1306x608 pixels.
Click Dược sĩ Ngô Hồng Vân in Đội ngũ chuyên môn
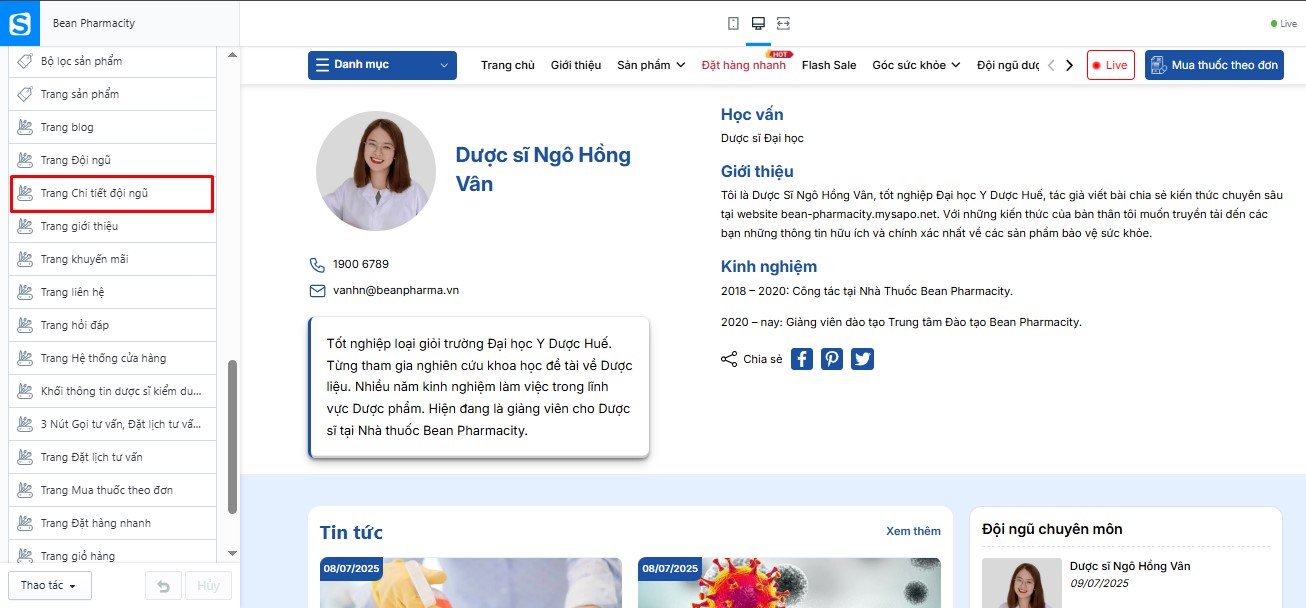tap(1130, 566)
